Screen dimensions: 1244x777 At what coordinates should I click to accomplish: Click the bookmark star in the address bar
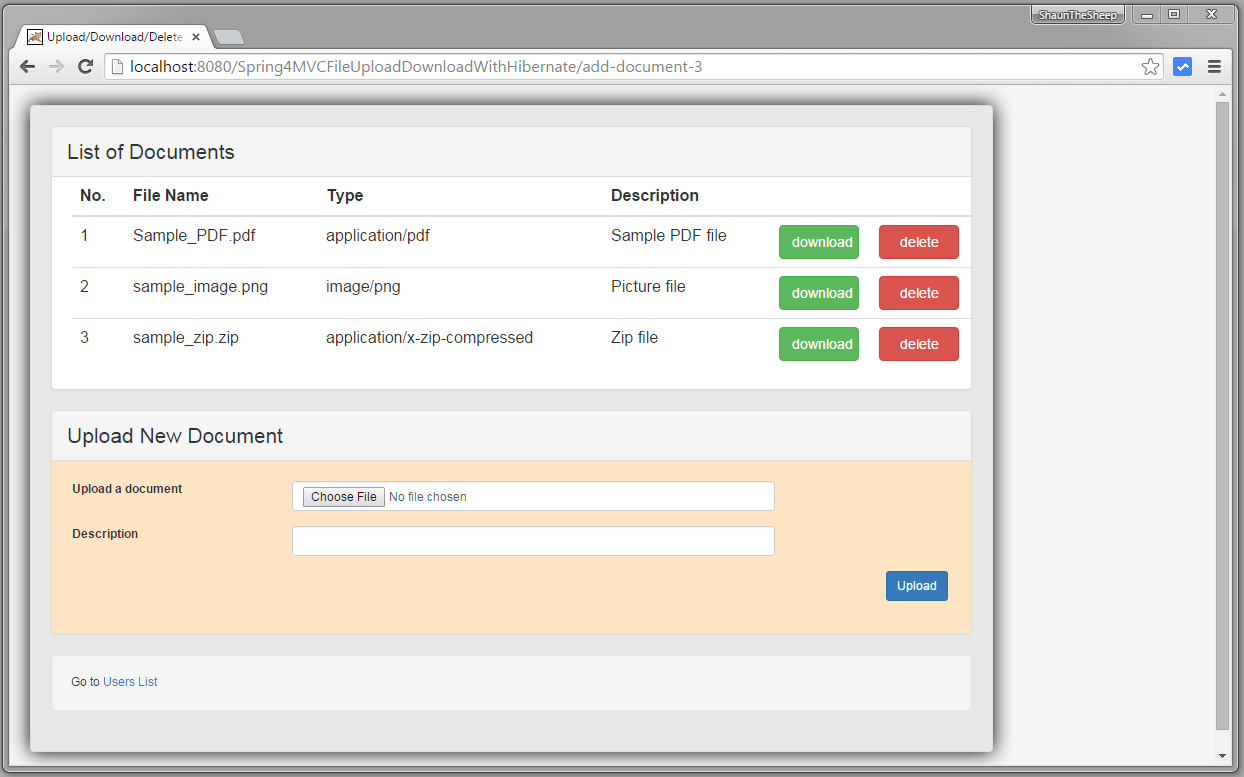pyautogui.click(x=1150, y=66)
